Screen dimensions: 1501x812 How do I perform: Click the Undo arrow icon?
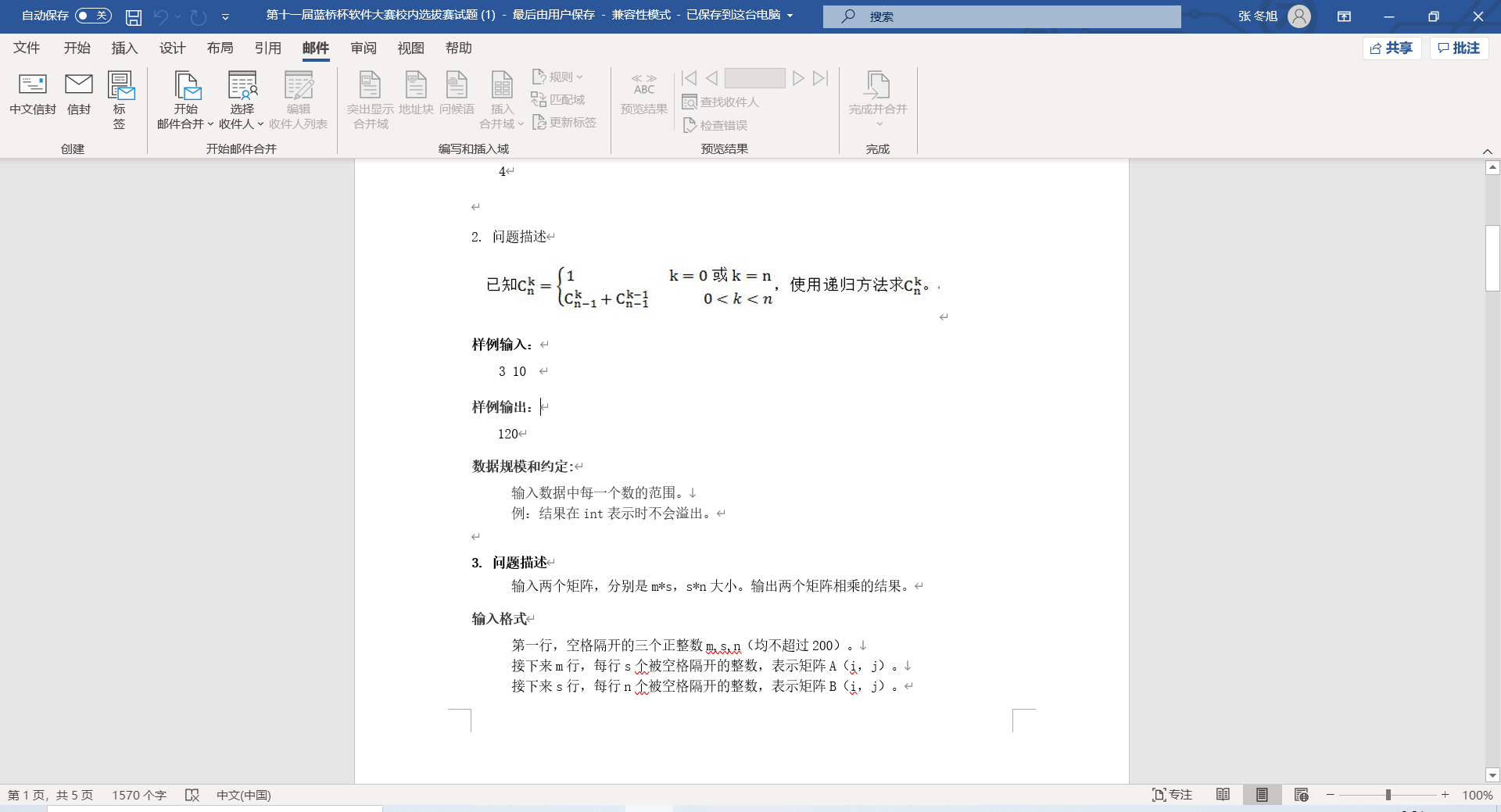(x=160, y=16)
